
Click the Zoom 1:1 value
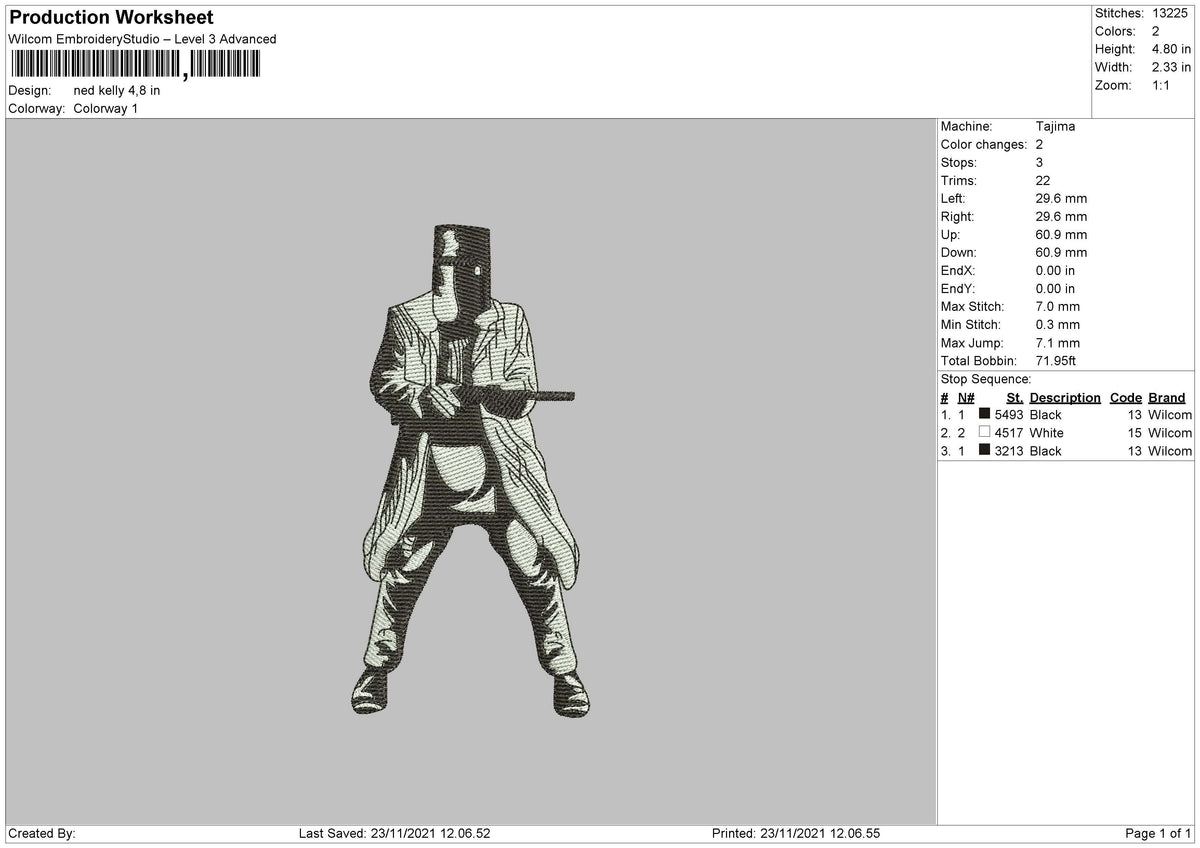[x=1162, y=85]
